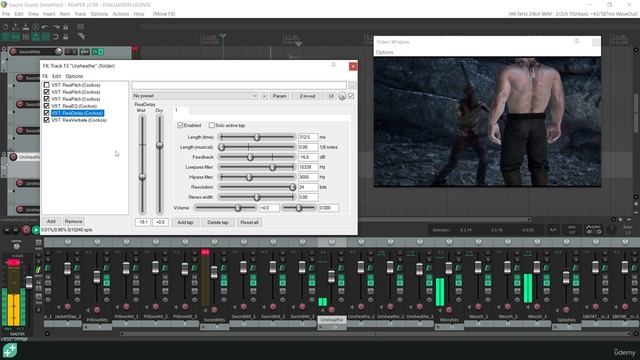The image size is (640, 360).
Task: Click the Lowpass filter slider
Action: [x=257, y=167]
